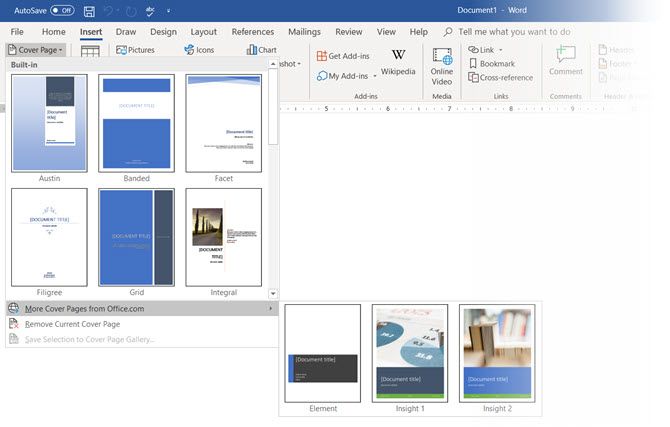Click the spelling check abc icon

[150, 11]
